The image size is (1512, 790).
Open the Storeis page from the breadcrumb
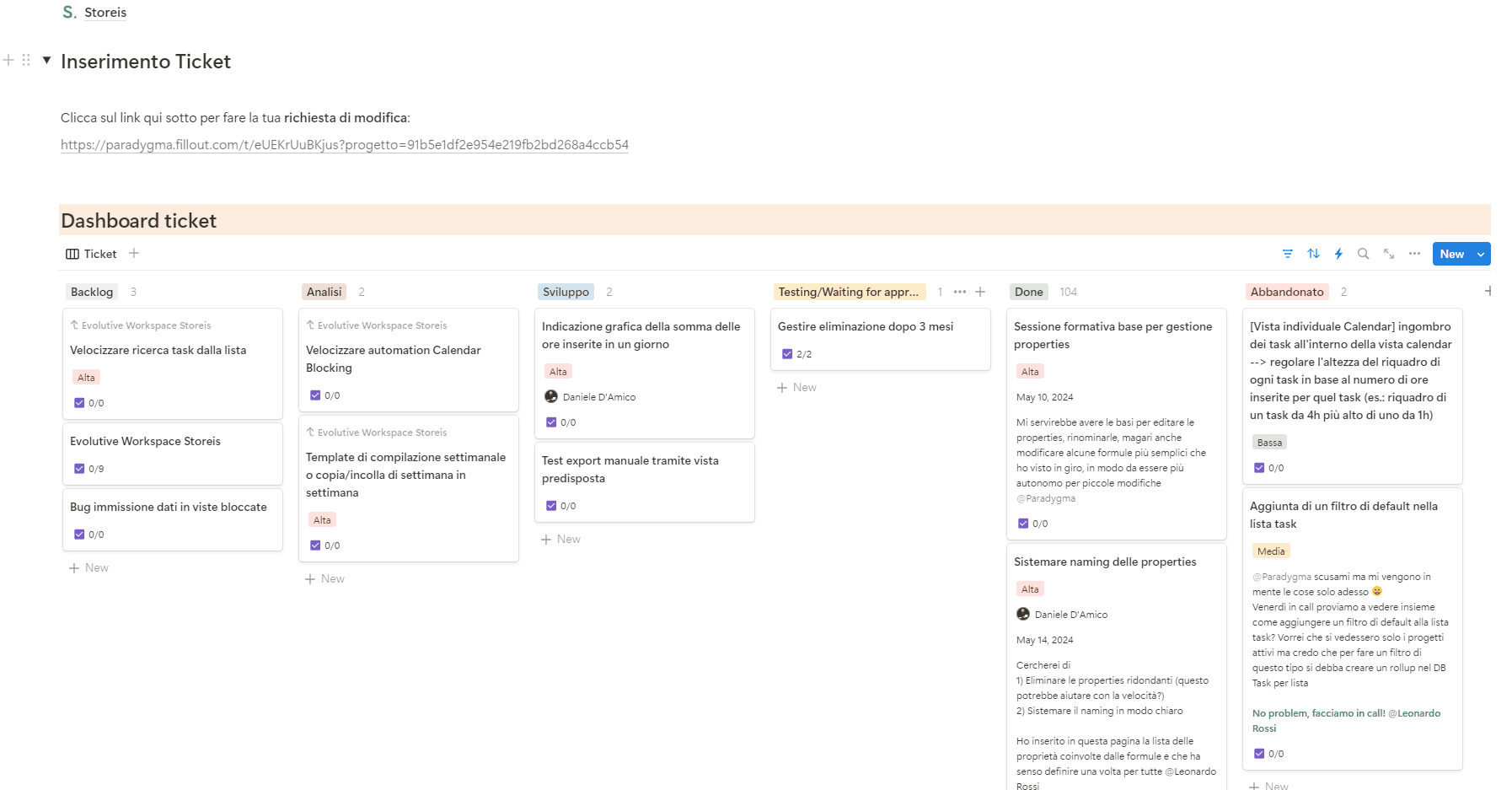[x=105, y=12]
